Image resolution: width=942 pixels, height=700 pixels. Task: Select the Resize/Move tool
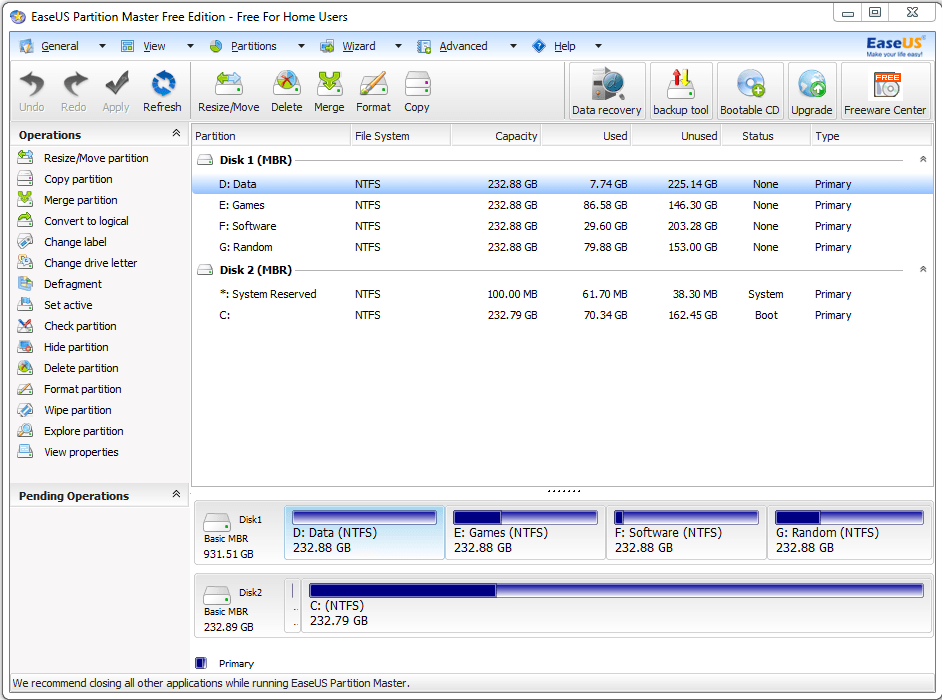click(x=228, y=90)
